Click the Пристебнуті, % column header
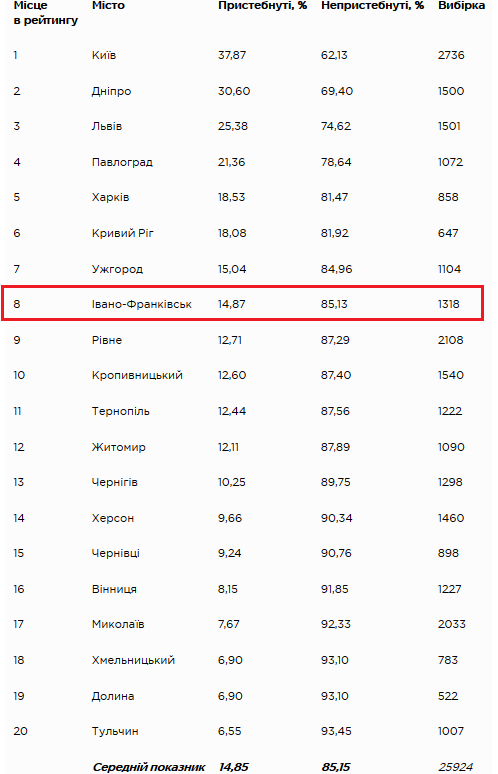The height and width of the screenshot is (774, 498). [263, 6]
